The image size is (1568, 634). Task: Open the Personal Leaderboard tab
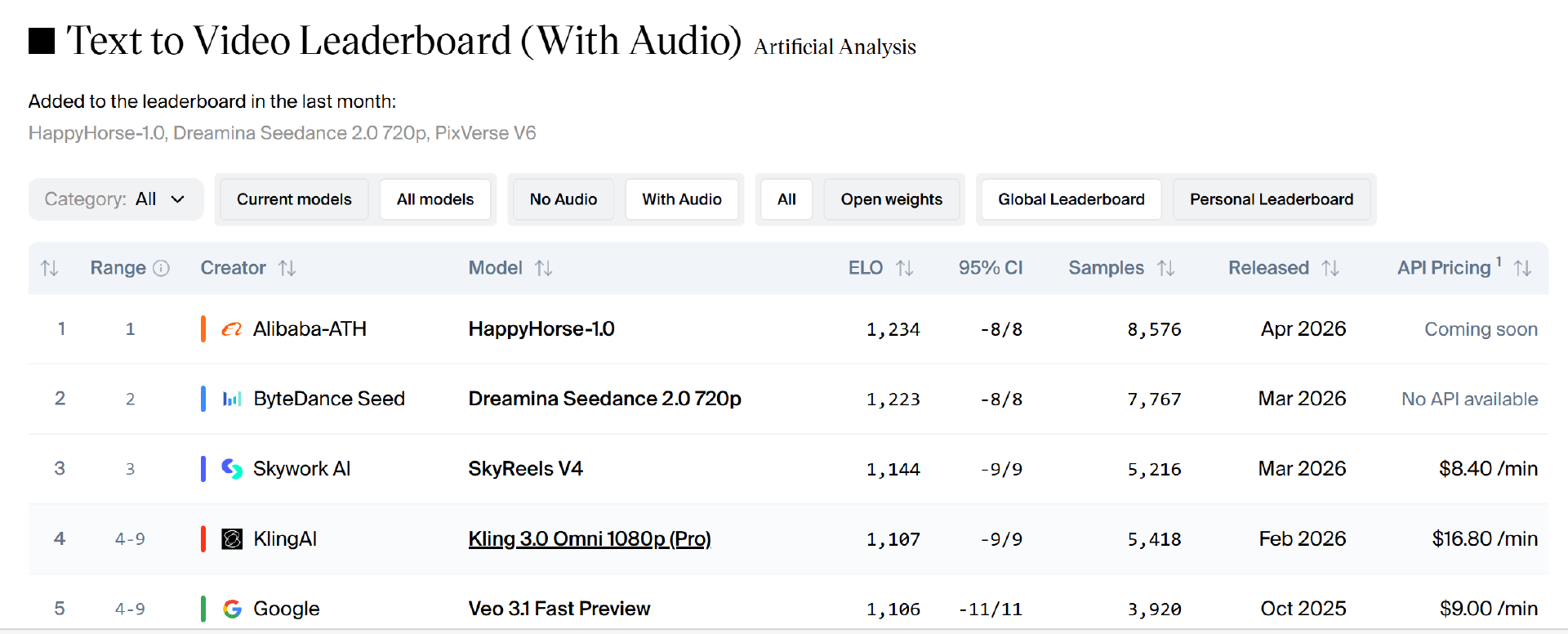coord(1271,199)
